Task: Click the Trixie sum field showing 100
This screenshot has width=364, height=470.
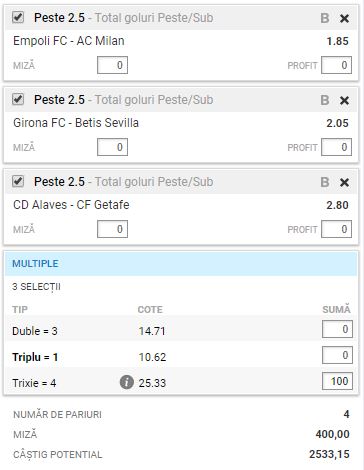Action: (x=337, y=381)
